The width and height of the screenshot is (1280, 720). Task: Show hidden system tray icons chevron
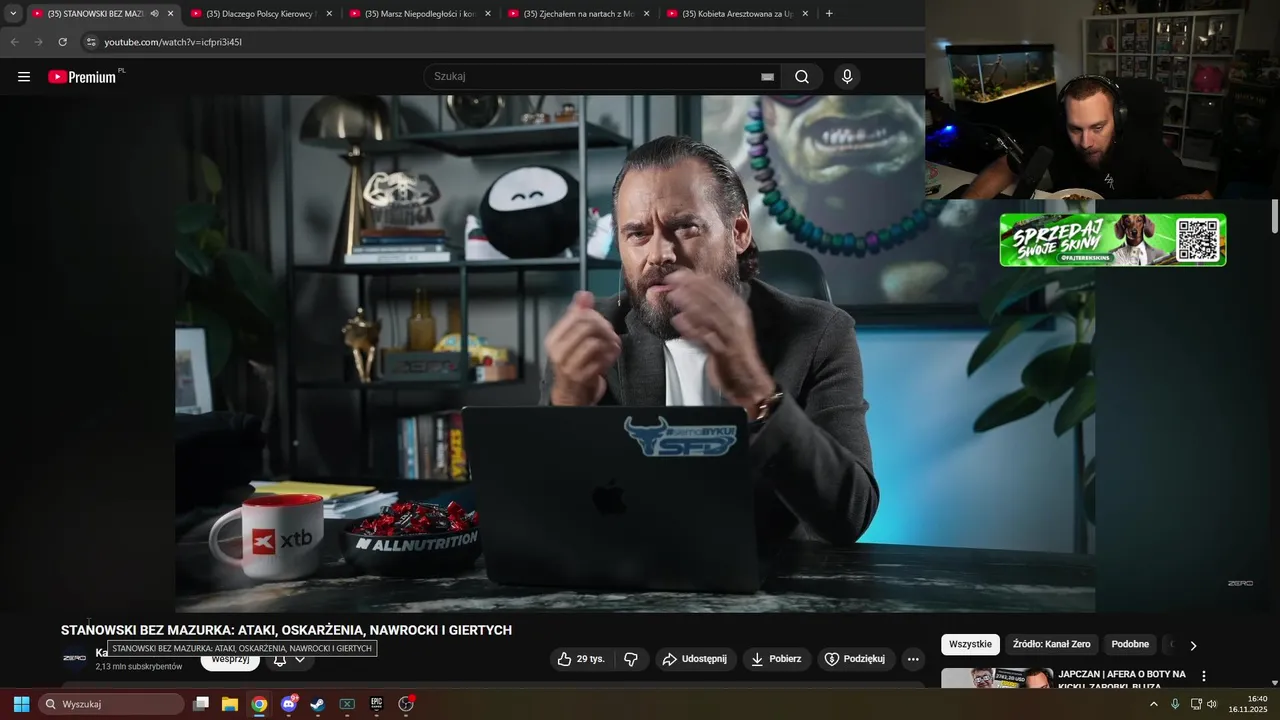[x=1153, y=704]
